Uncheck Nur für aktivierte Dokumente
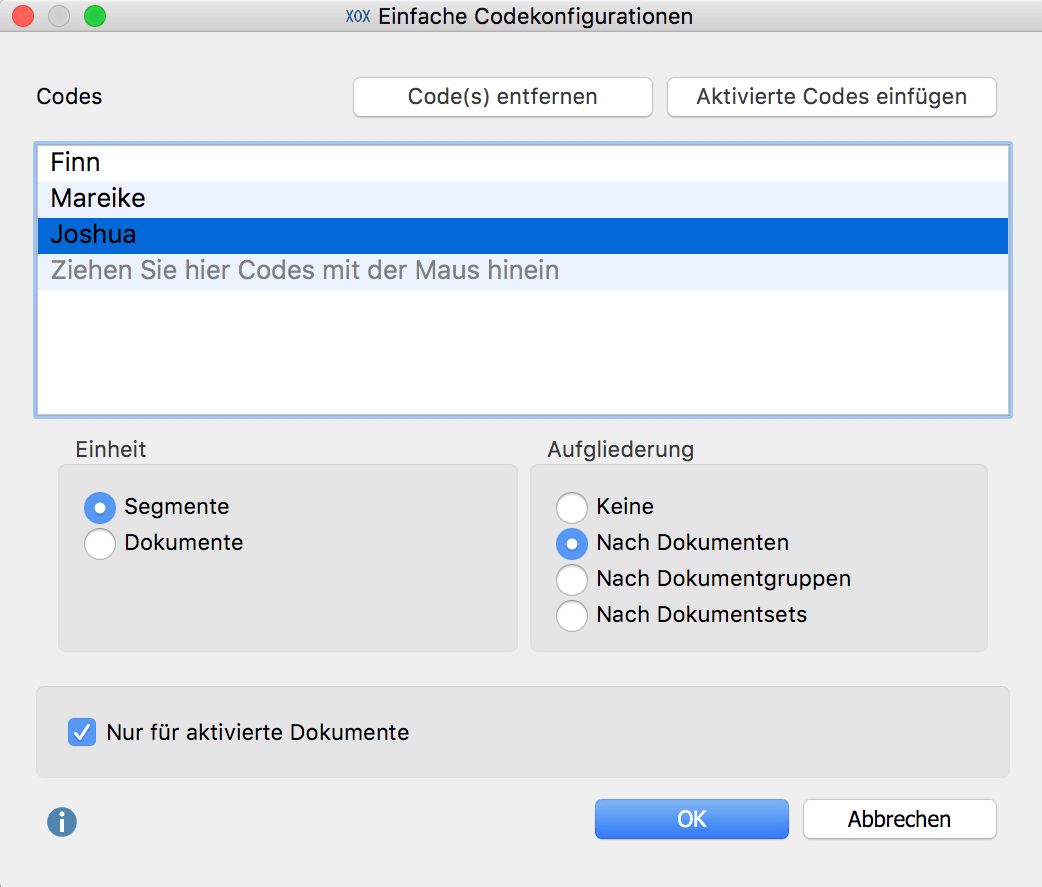Viewport: 1042px width, 887px height. click(x=82, y=732)
